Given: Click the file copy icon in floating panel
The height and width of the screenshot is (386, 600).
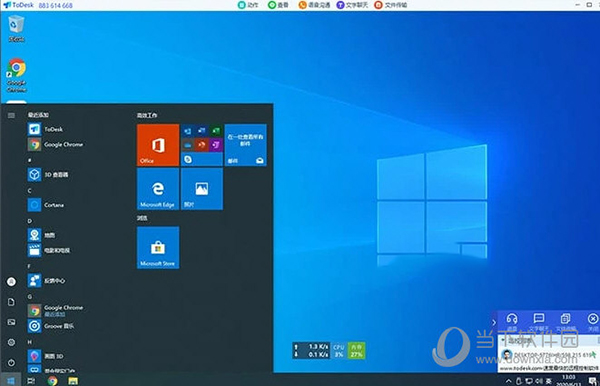Looking at the screenshot, I should [565, 318].
